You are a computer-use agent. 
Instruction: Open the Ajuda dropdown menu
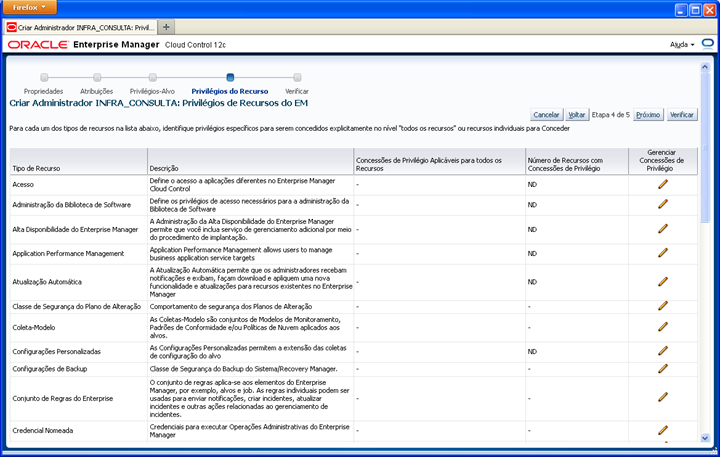tap(682, 45)
